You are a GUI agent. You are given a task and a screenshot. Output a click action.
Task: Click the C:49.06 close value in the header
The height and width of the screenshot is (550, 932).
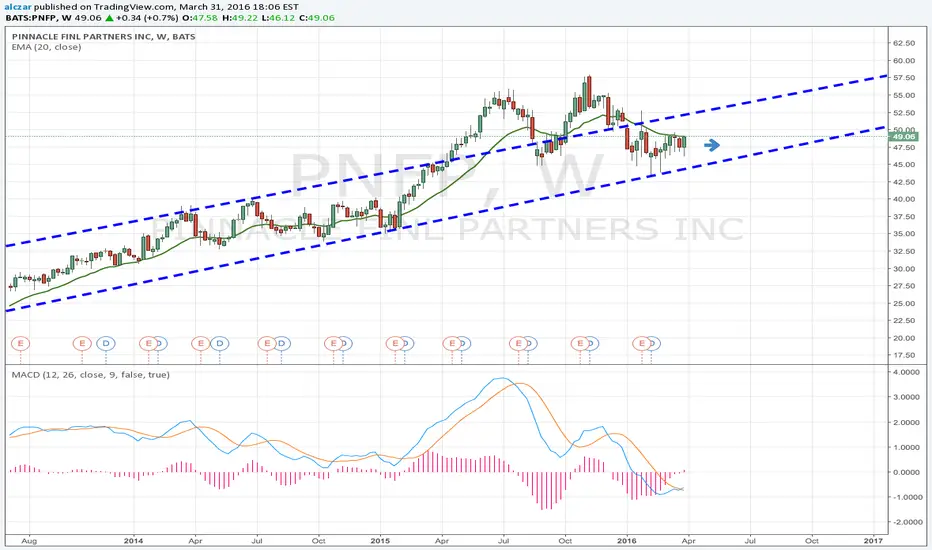tap(317, 18)
